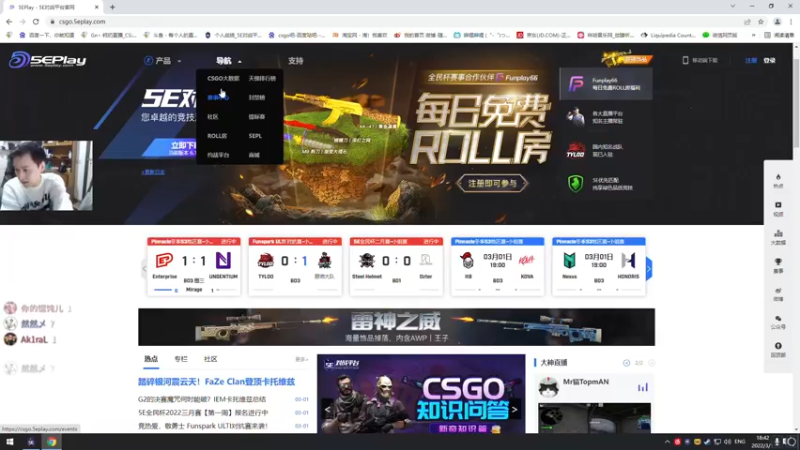Switch to the 社区 news tab
Viewport: 800px width, 450px height.
210,359
